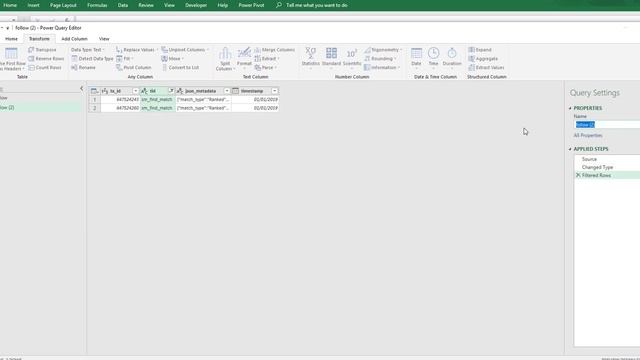The image size is (640, 360).
Task: Open the Extract dropdown in Text Column
Action: (267, 59)
